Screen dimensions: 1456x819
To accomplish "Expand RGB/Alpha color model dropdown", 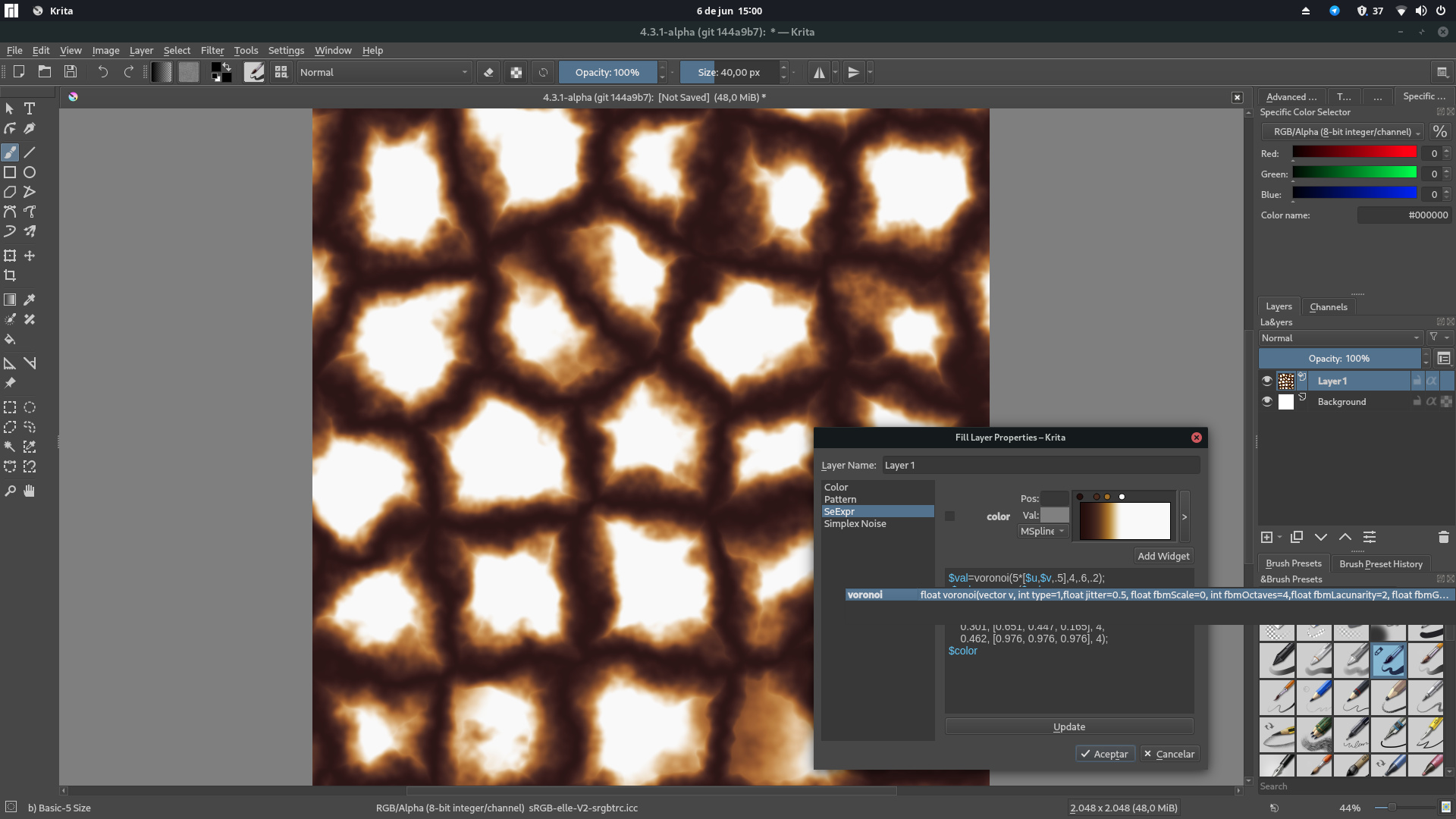I will [1342, 132].
